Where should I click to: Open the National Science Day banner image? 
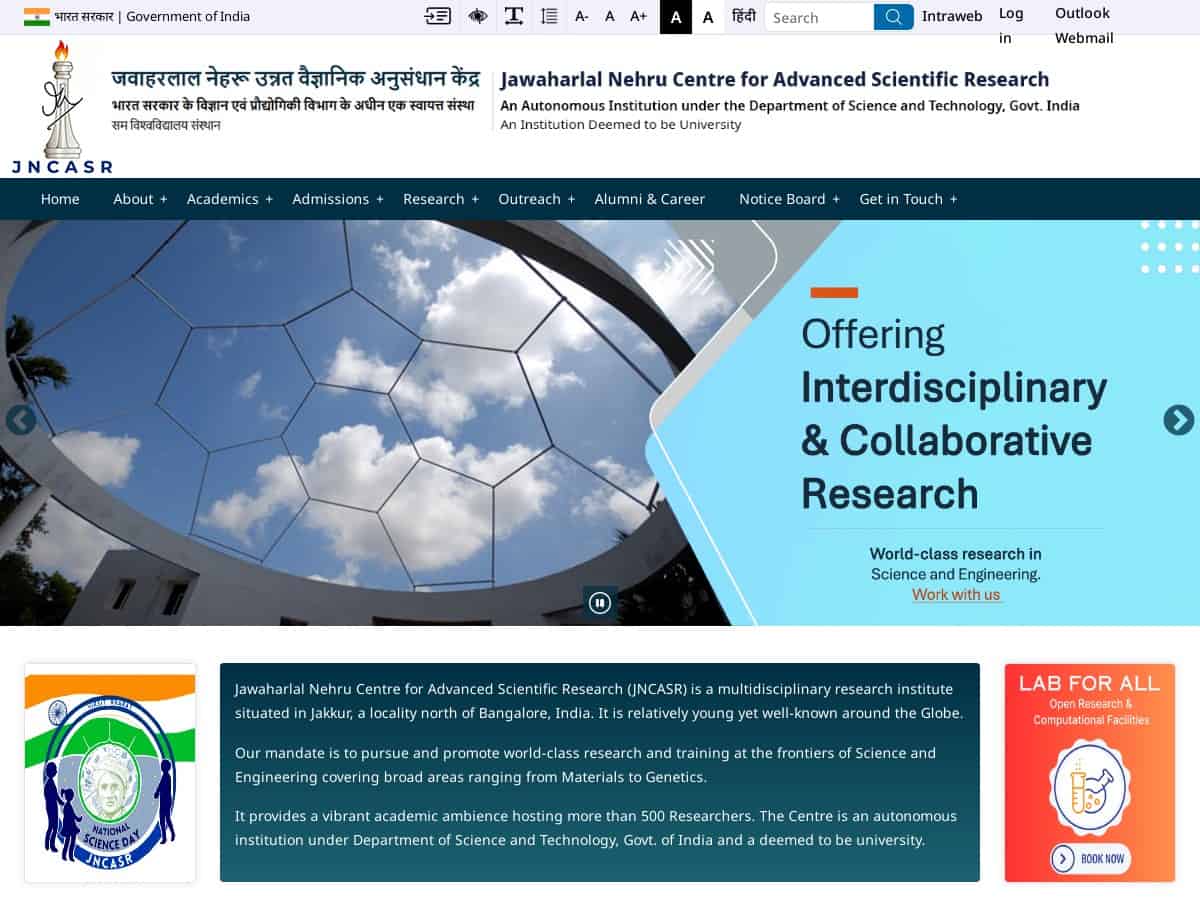(x=110, y=773)
